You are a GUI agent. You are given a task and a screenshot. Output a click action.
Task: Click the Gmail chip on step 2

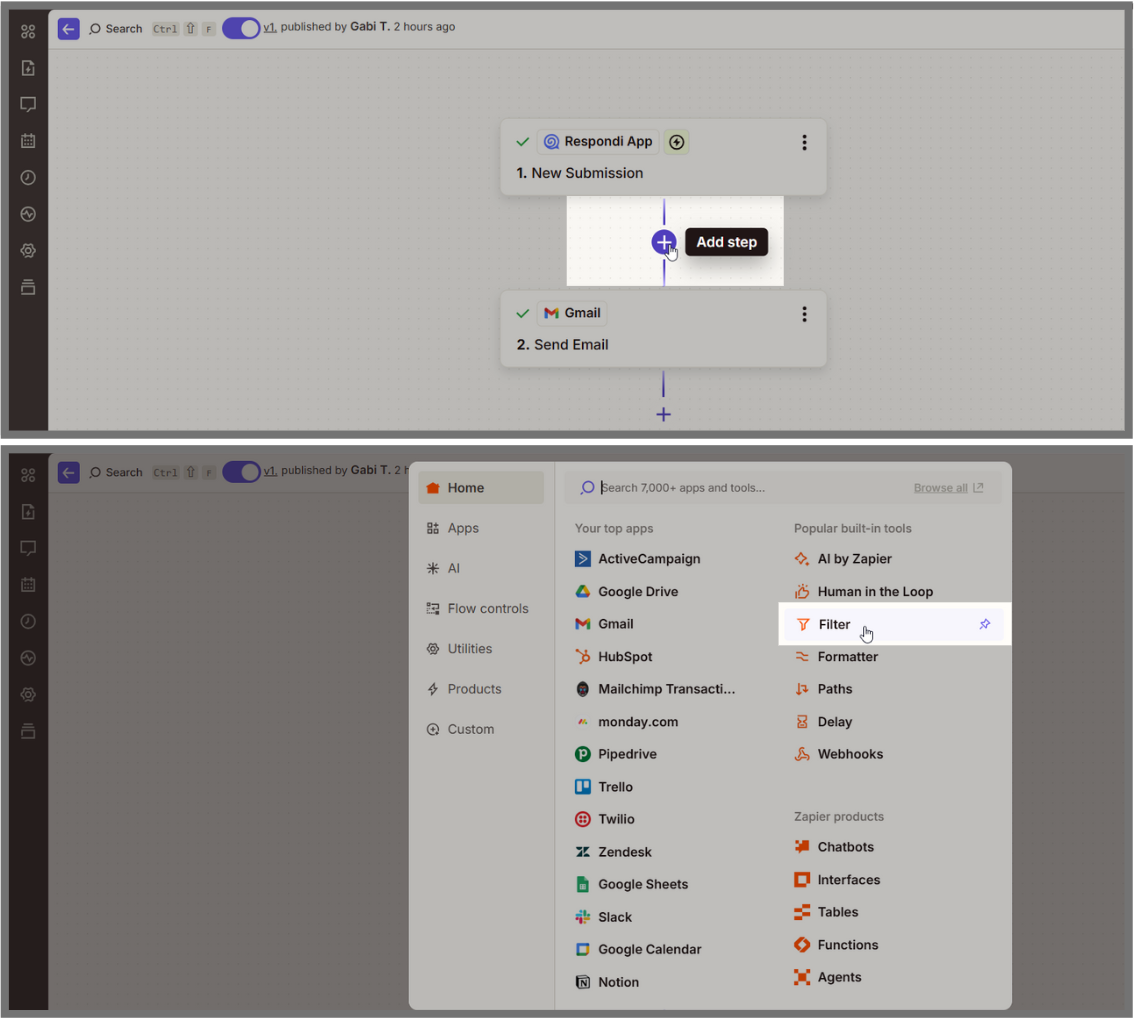572,313
